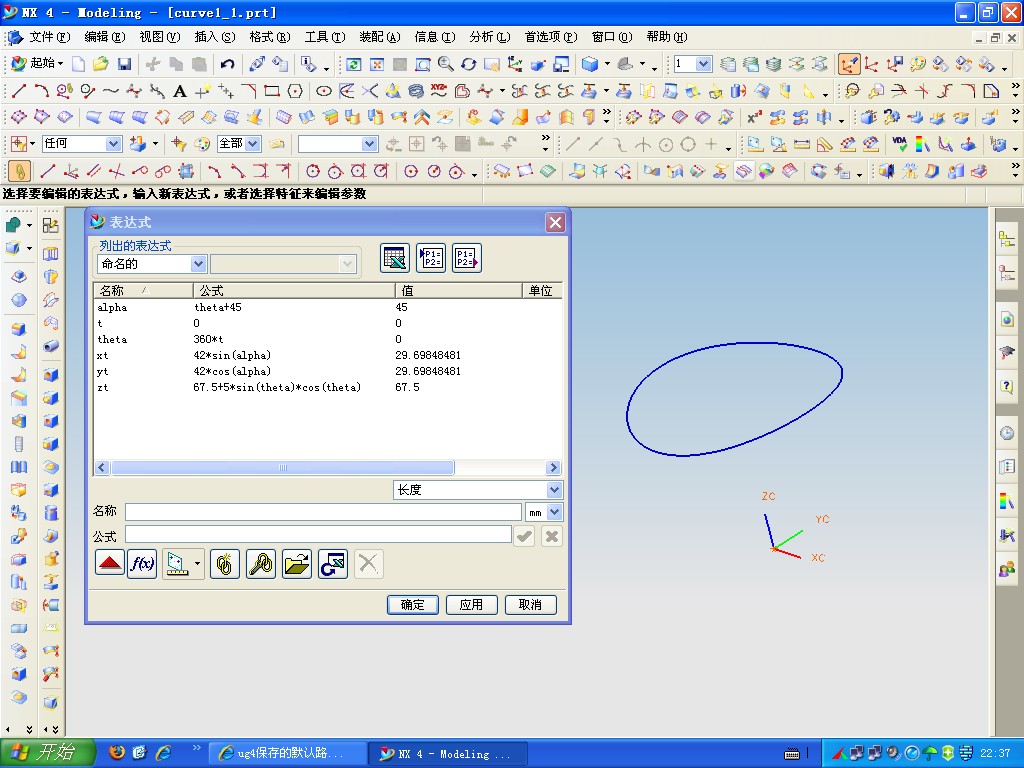Create multiple interpart expressions icon

466,258
